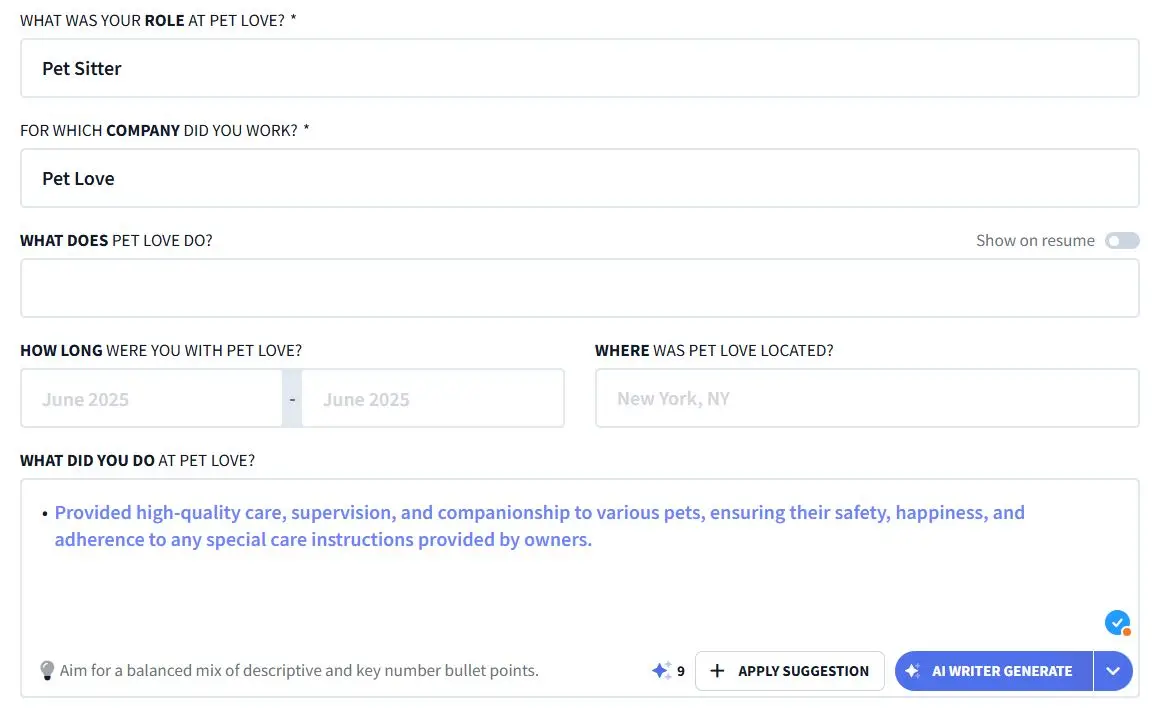Toggle the Show on resume switch
This screenshot has width=1152, height=713.
tap(1122, 241)
